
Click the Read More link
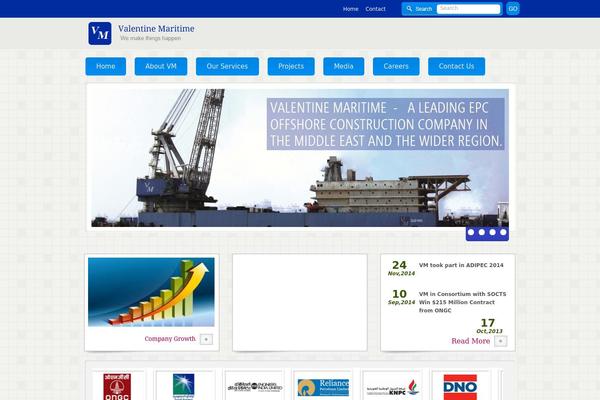(x=471, y=341)
